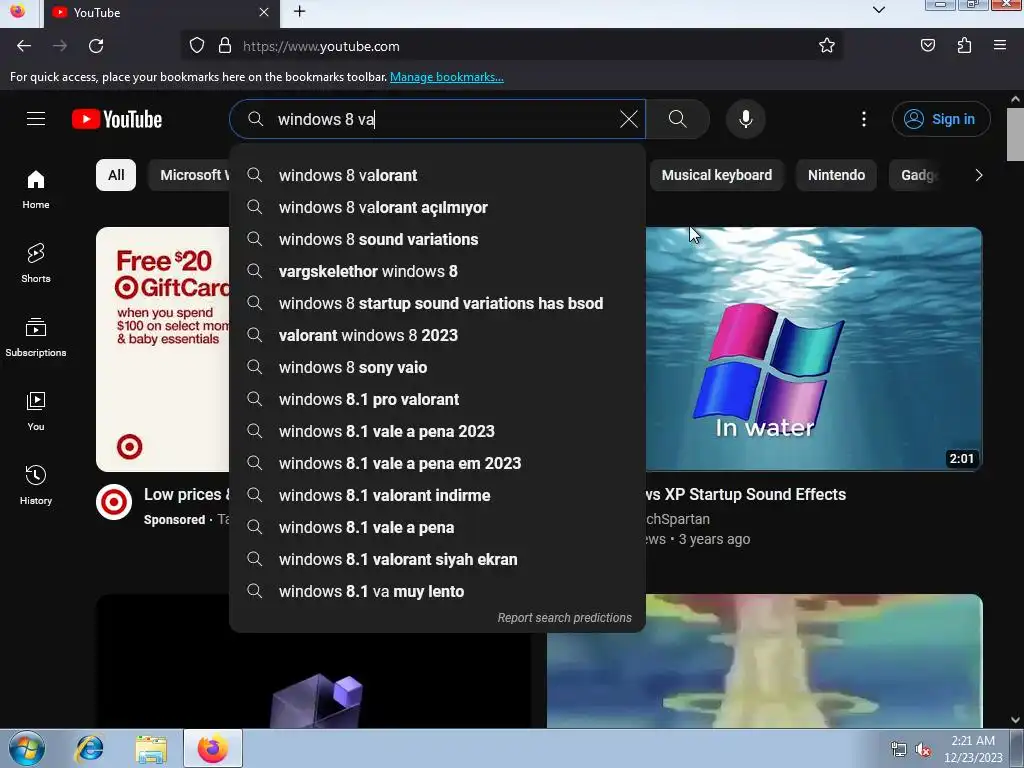1024x768 pixels.
Task: Reload the page in Firefox
Action: point(96,46)
